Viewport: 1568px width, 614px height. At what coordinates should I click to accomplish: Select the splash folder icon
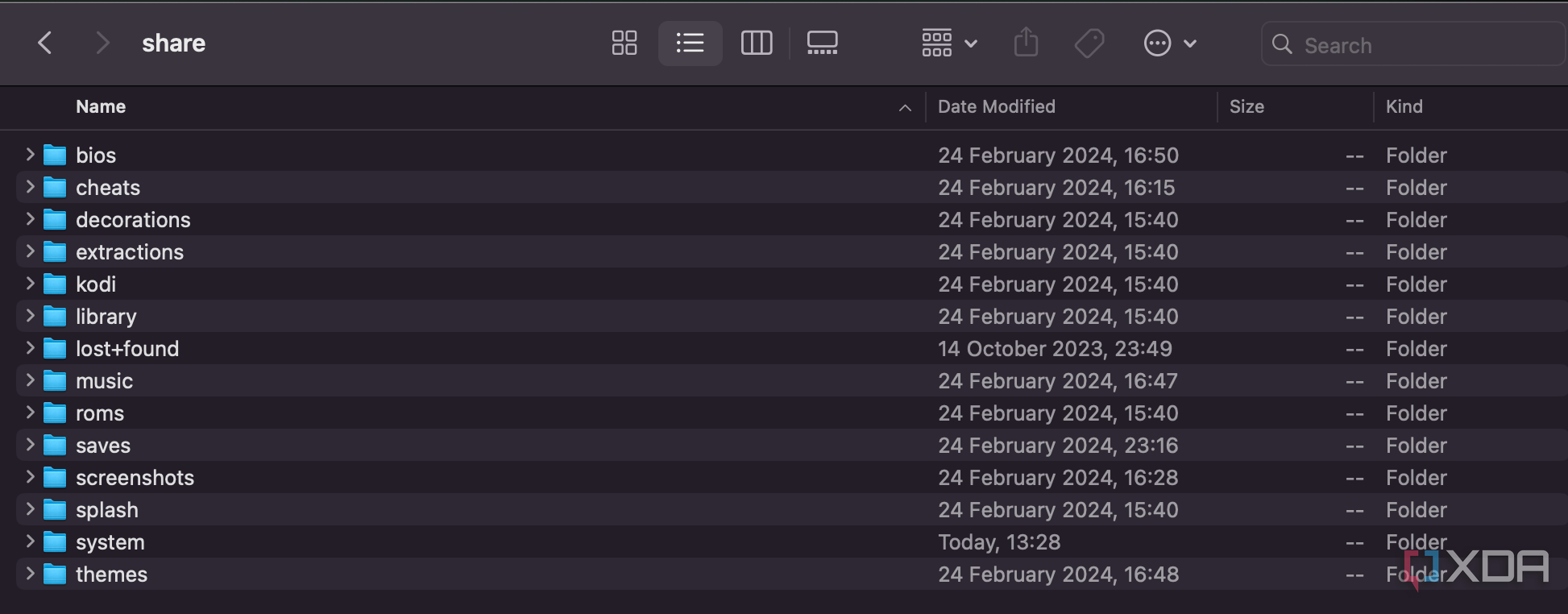[x=55, y=509]
